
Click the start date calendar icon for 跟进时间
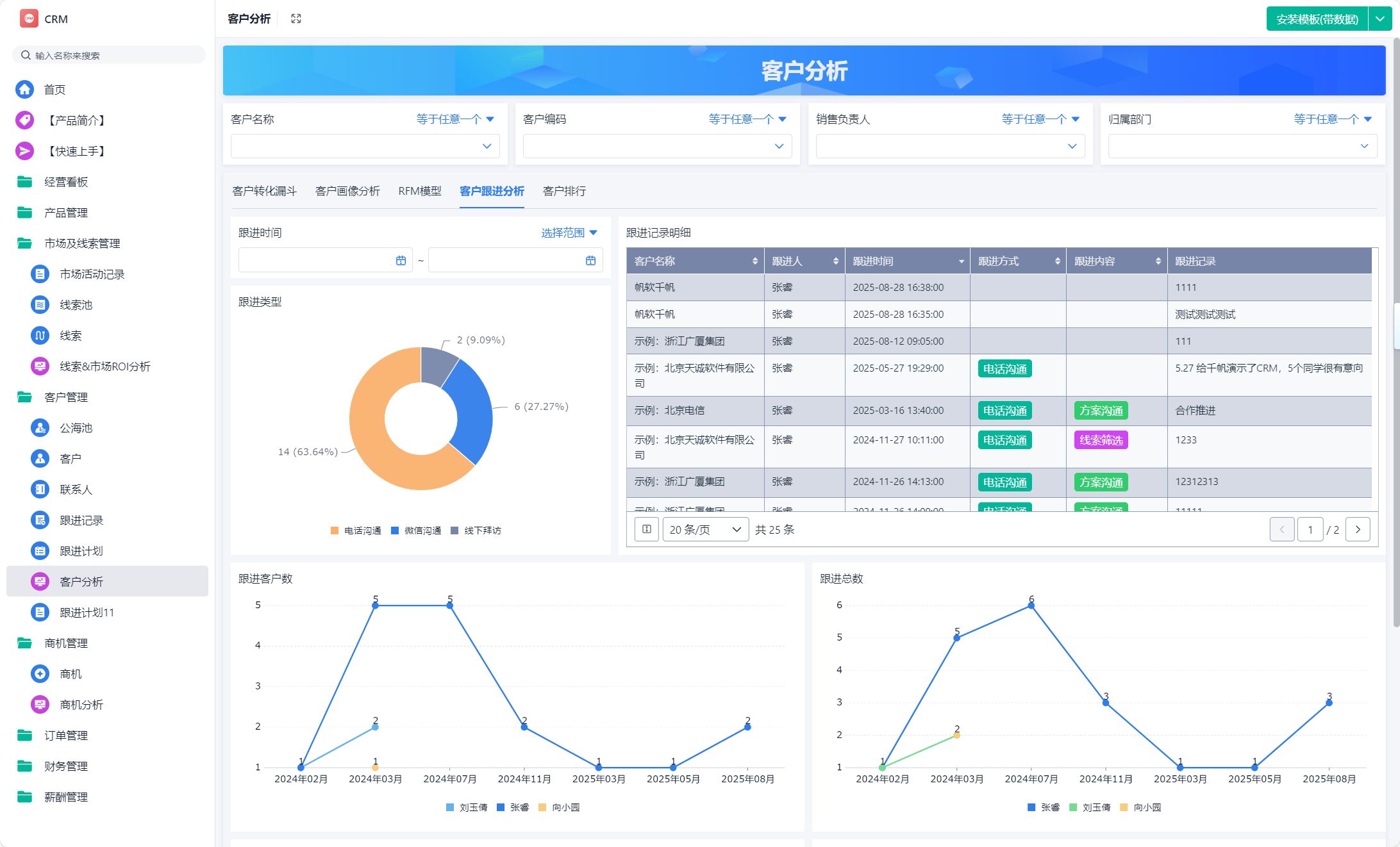(401, 261)
